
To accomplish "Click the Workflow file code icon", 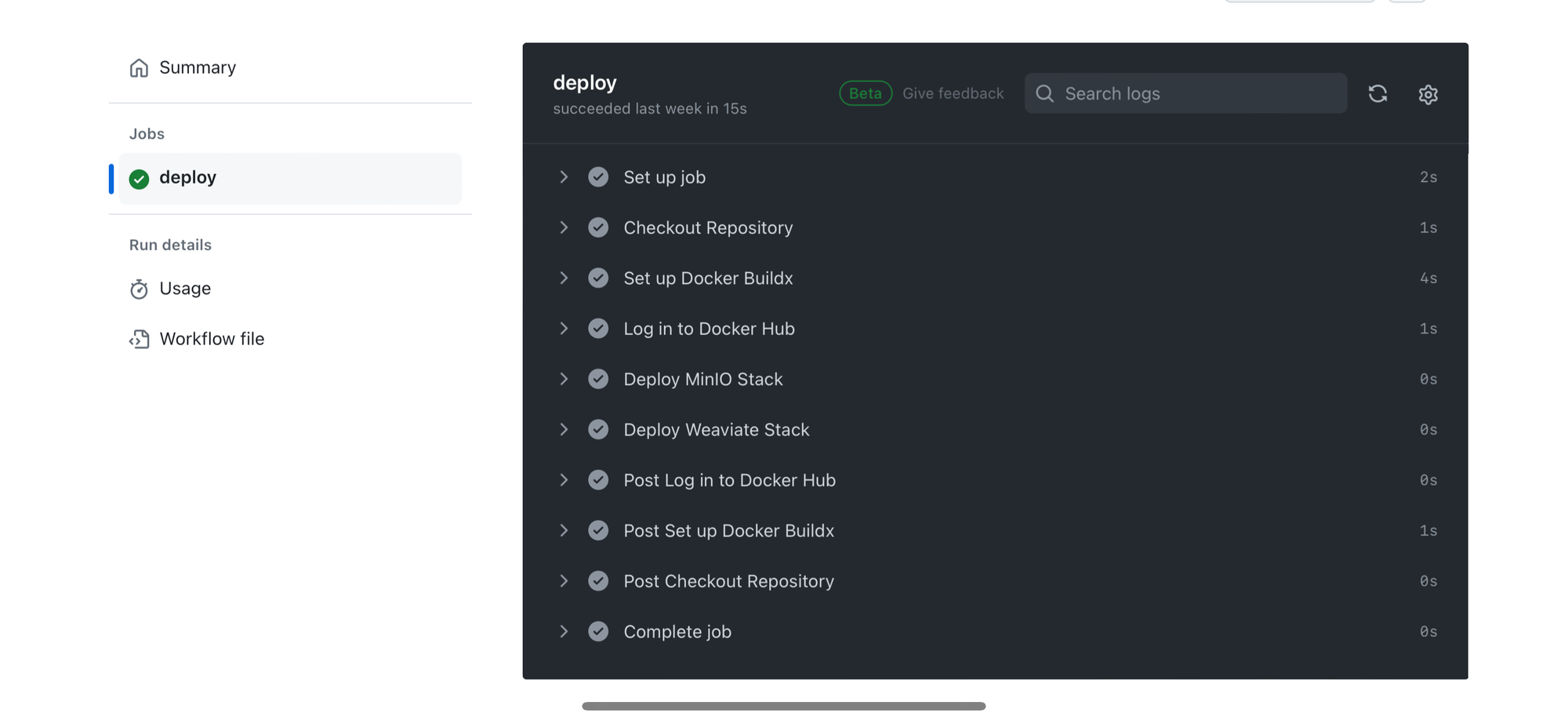I will click(x=139, y=340).
